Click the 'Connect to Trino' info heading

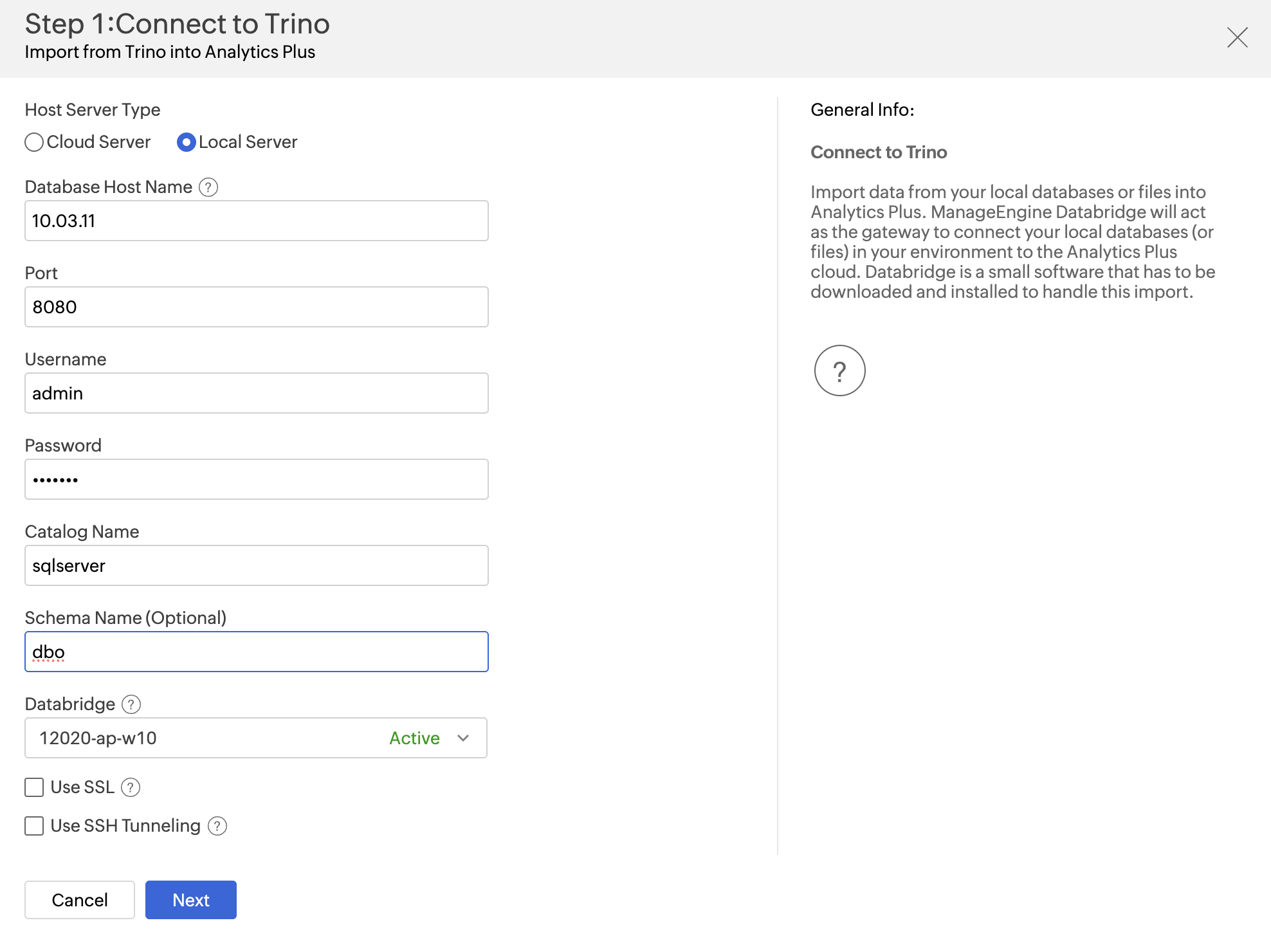click(879, 152)
